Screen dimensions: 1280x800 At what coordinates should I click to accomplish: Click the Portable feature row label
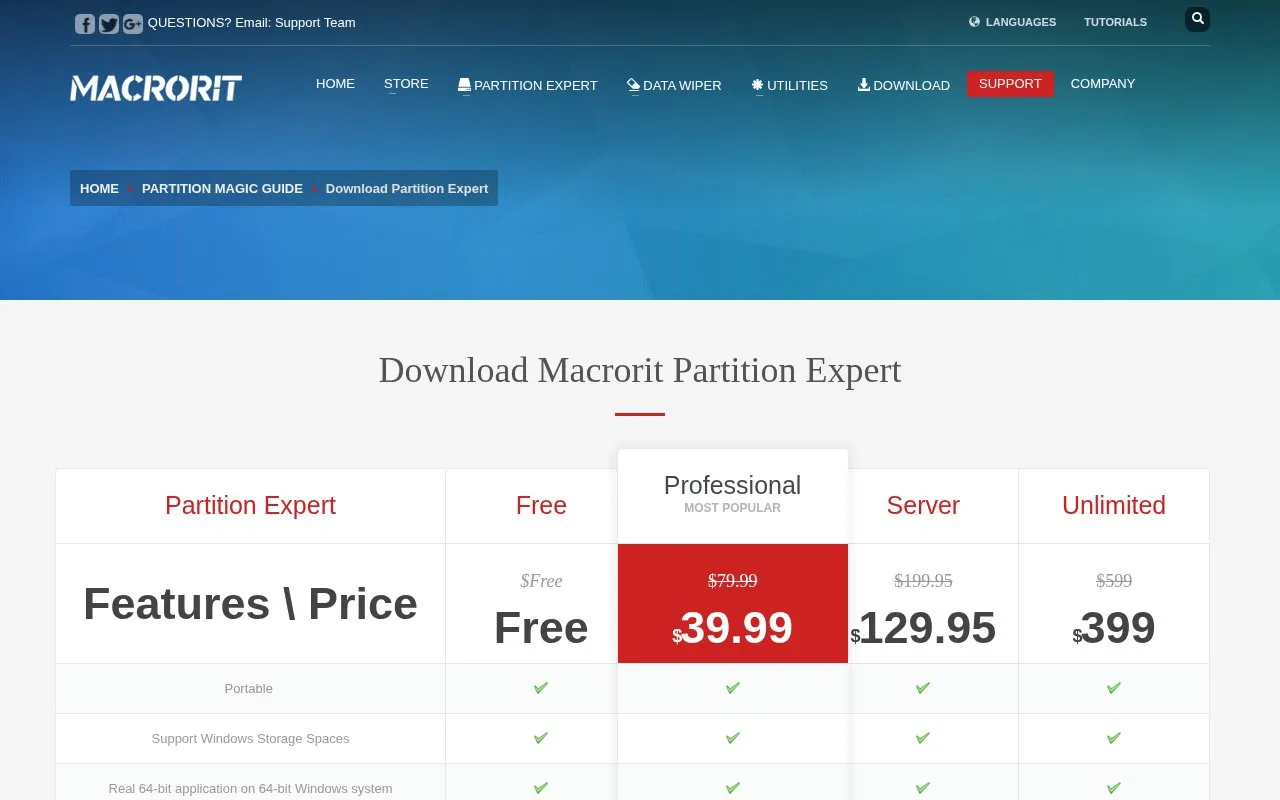249,689
